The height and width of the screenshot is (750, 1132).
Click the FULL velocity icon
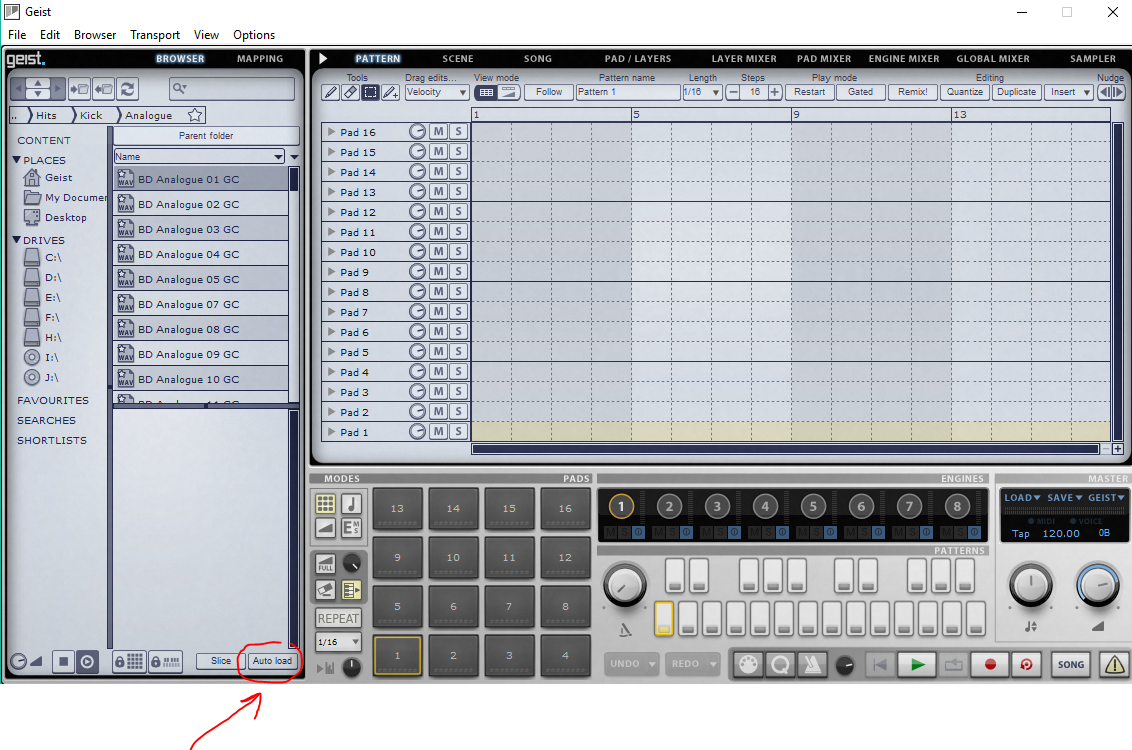[x=326, y=564]
